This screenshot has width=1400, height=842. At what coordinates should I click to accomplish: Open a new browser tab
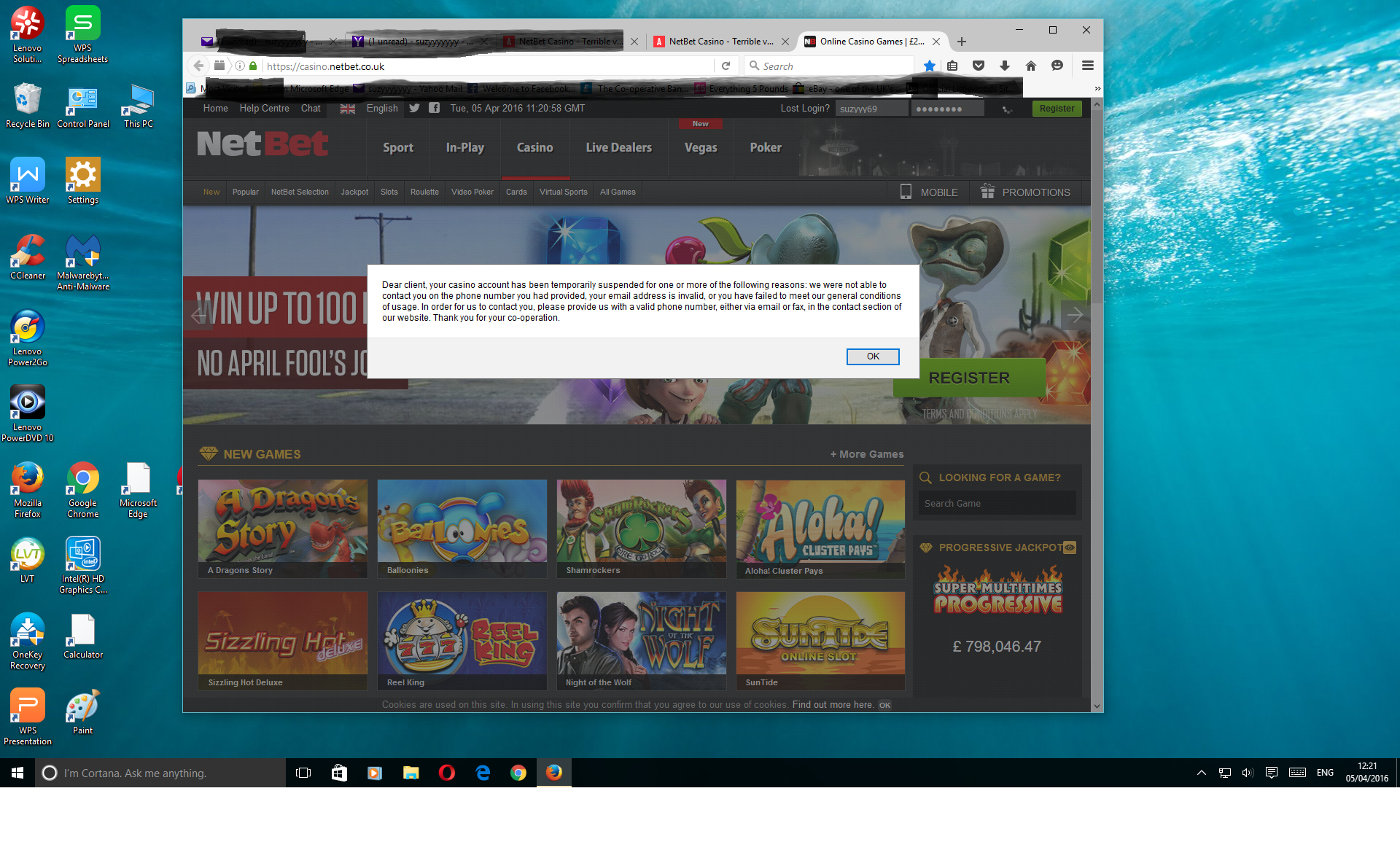click(962, 42)
